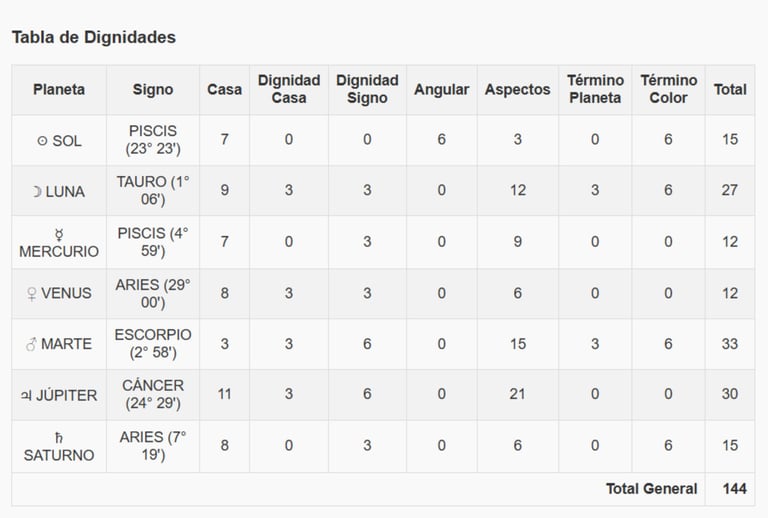
Task: Click the Venus symbol beside VENUS
Action: point(33,294)
